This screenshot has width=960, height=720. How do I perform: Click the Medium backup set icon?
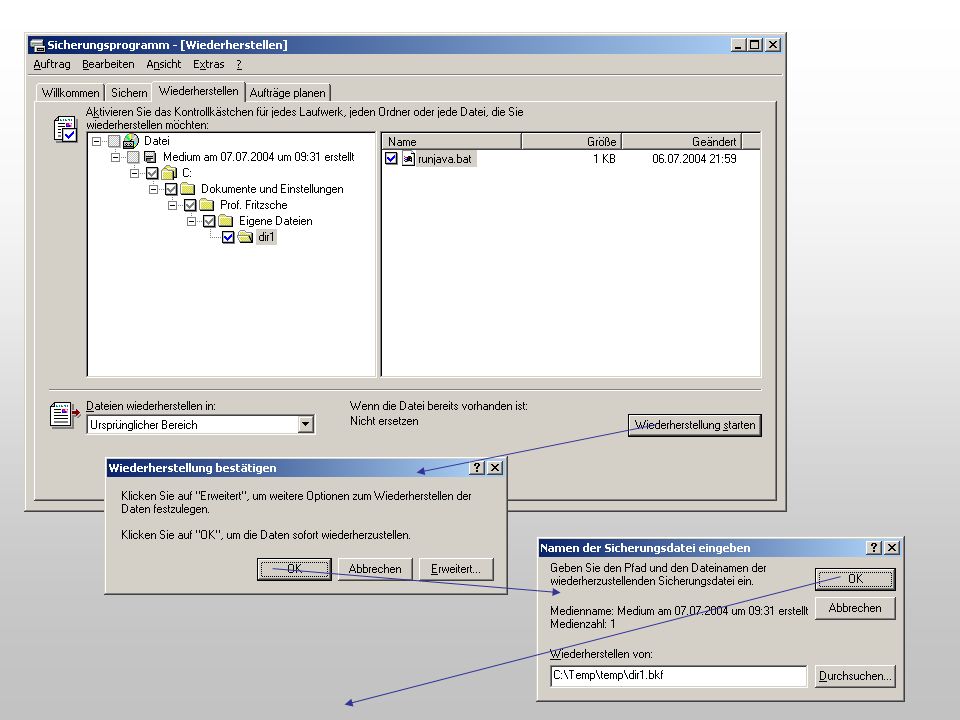coord(150,157)
